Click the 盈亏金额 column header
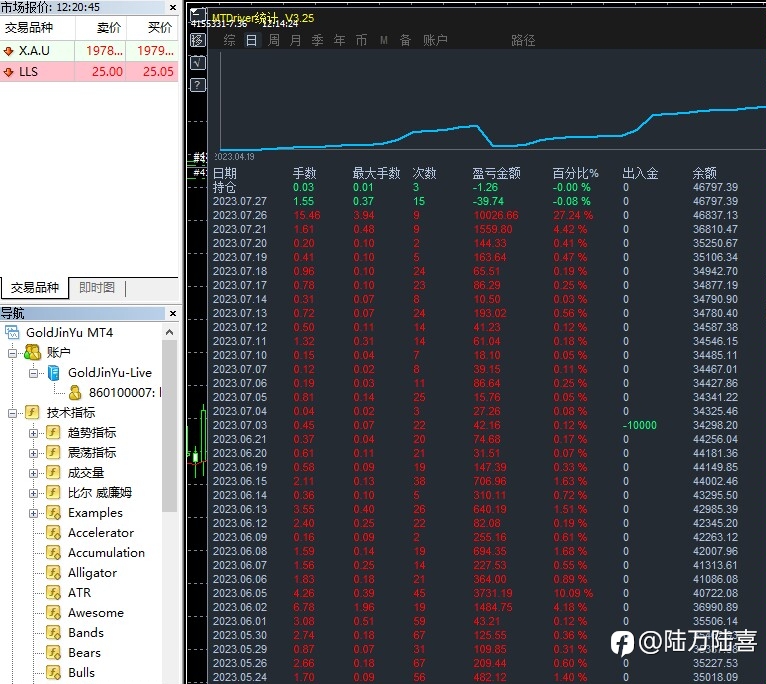 pyautogui.click(x=496, y=173)
